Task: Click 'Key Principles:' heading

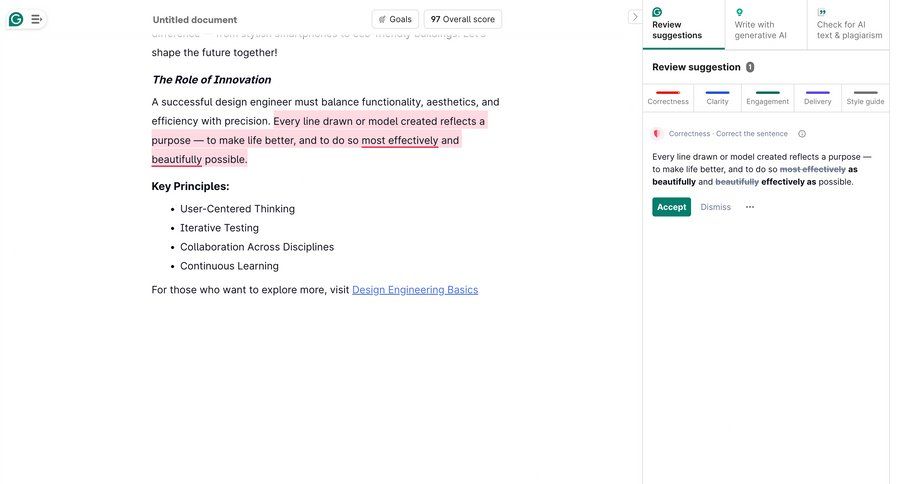Action: (190, 187)
